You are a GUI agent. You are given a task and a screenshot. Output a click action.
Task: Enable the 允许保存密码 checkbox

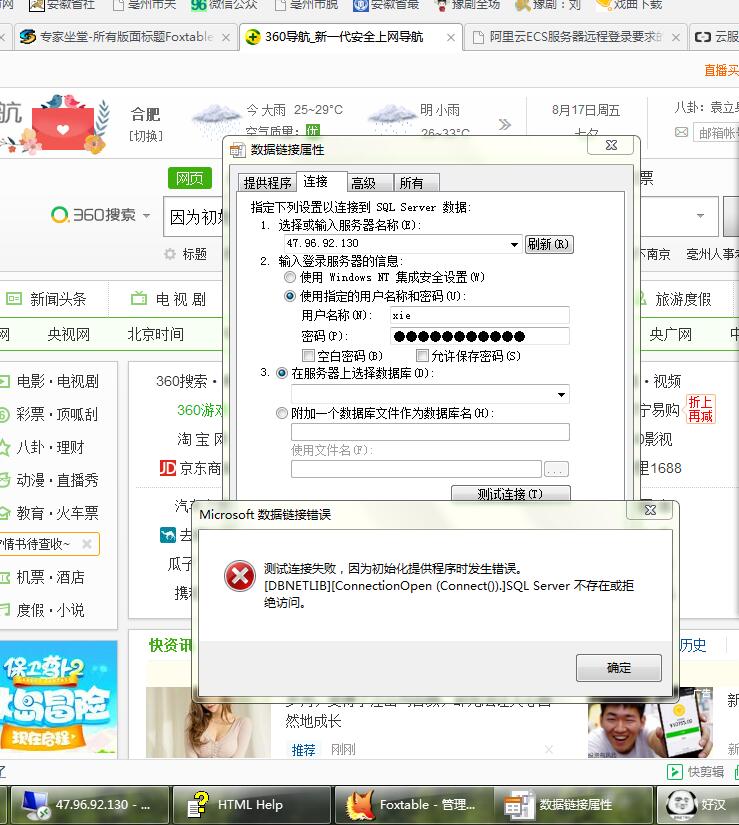[423, 356]
